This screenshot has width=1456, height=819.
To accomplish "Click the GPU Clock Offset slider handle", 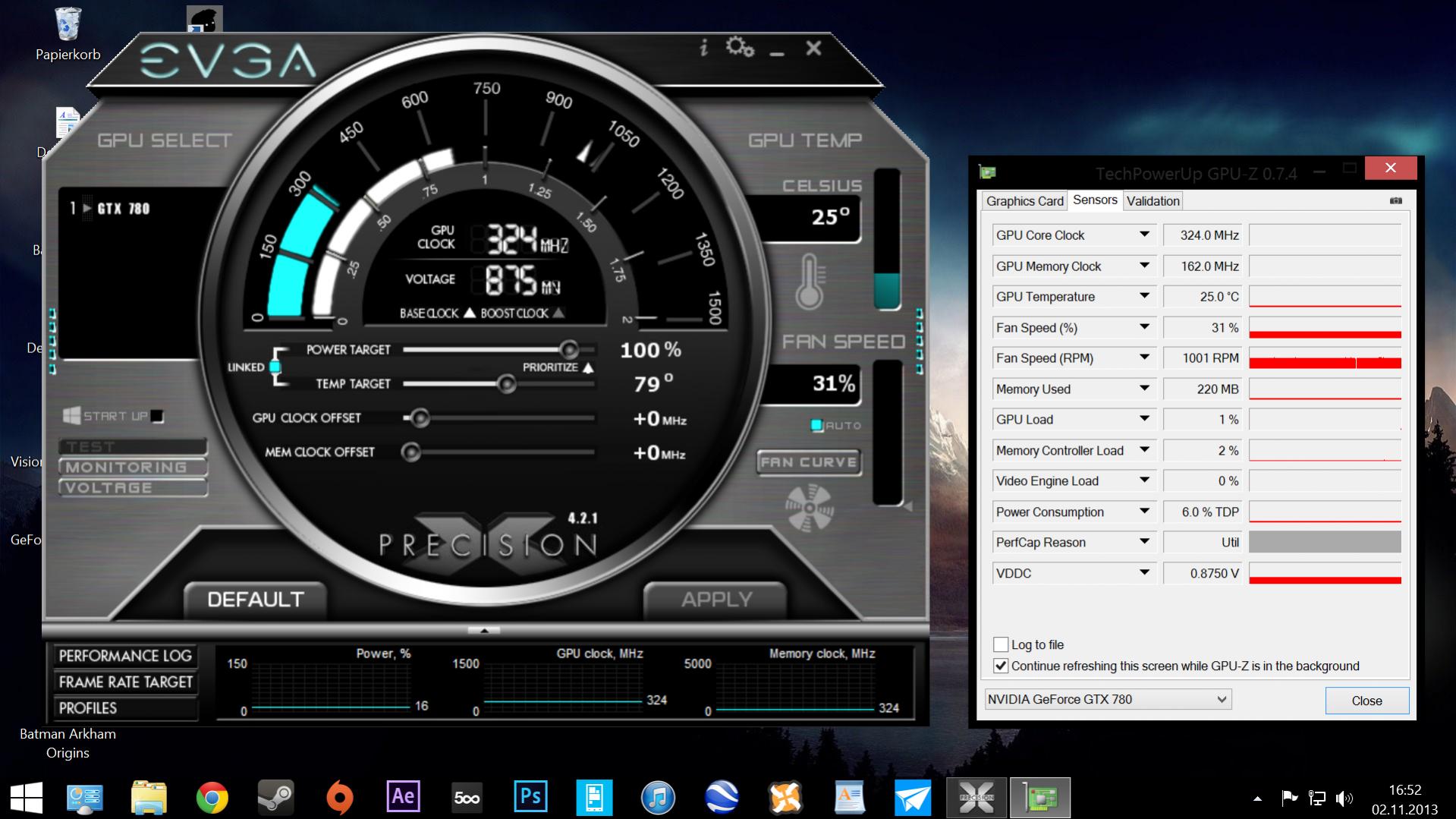I will tap(419, 418).
